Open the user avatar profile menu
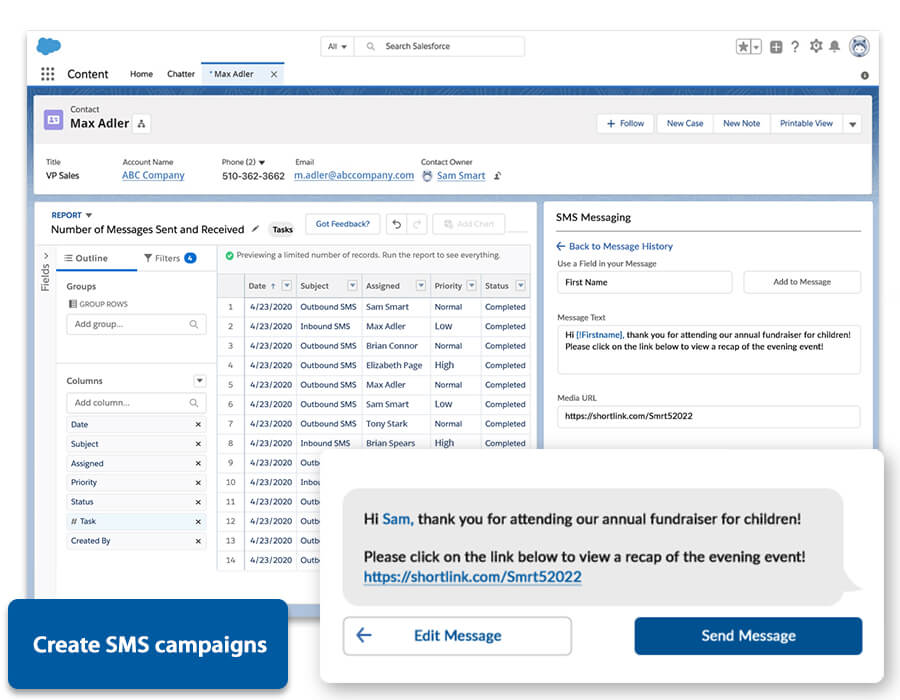 [x=859, y=46]
